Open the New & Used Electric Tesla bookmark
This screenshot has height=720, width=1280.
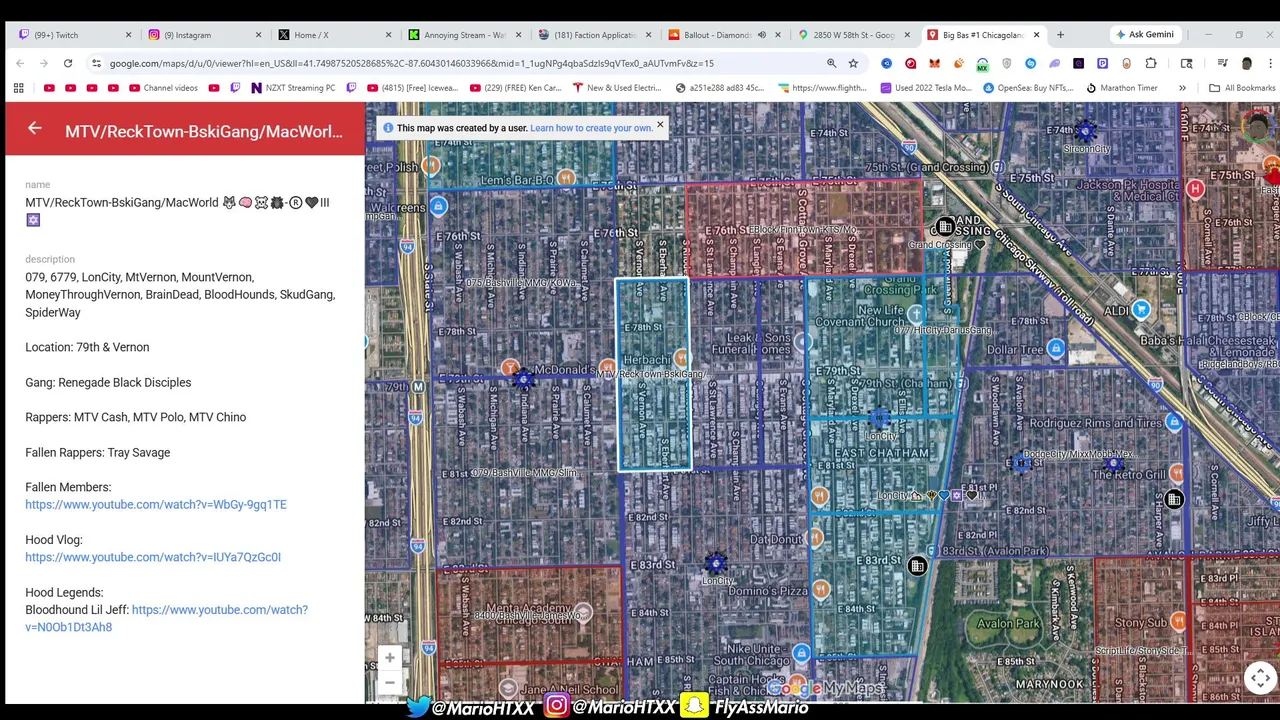(617, 88)
